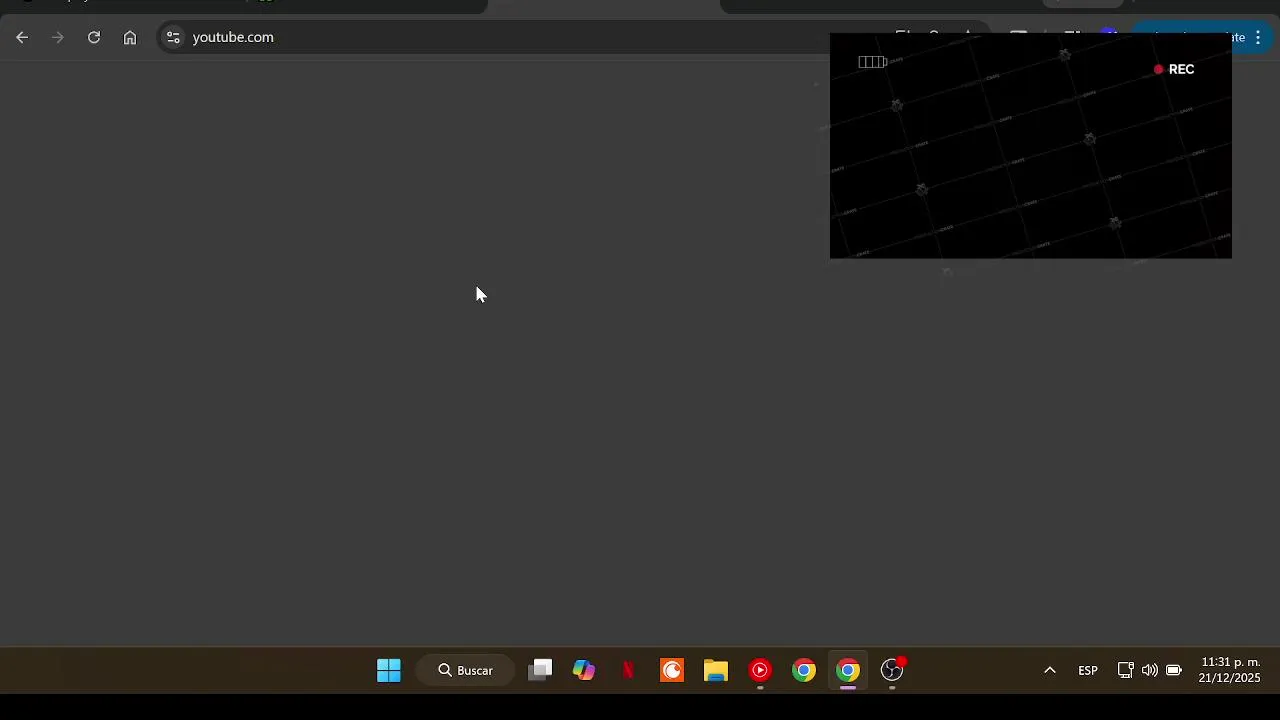Go back to the previous page
1280x720 pixels.
point(22,37)
